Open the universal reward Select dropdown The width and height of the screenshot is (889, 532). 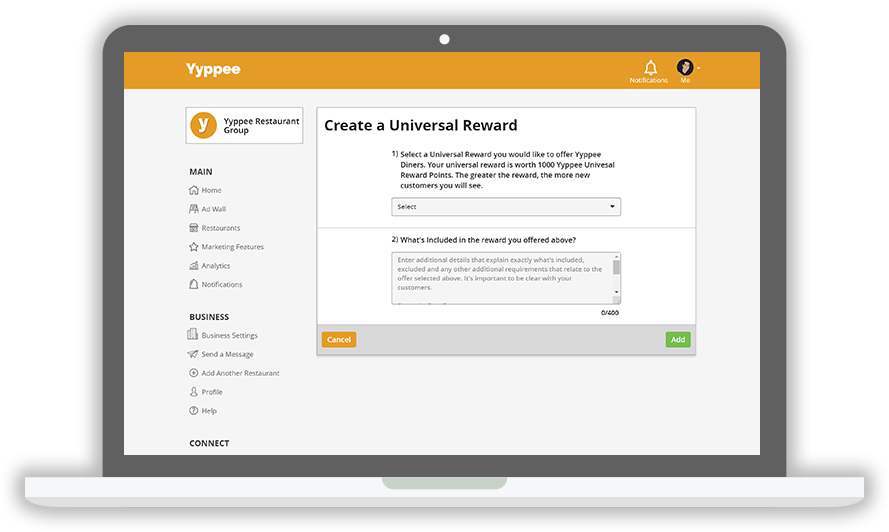tap(506, 206)
